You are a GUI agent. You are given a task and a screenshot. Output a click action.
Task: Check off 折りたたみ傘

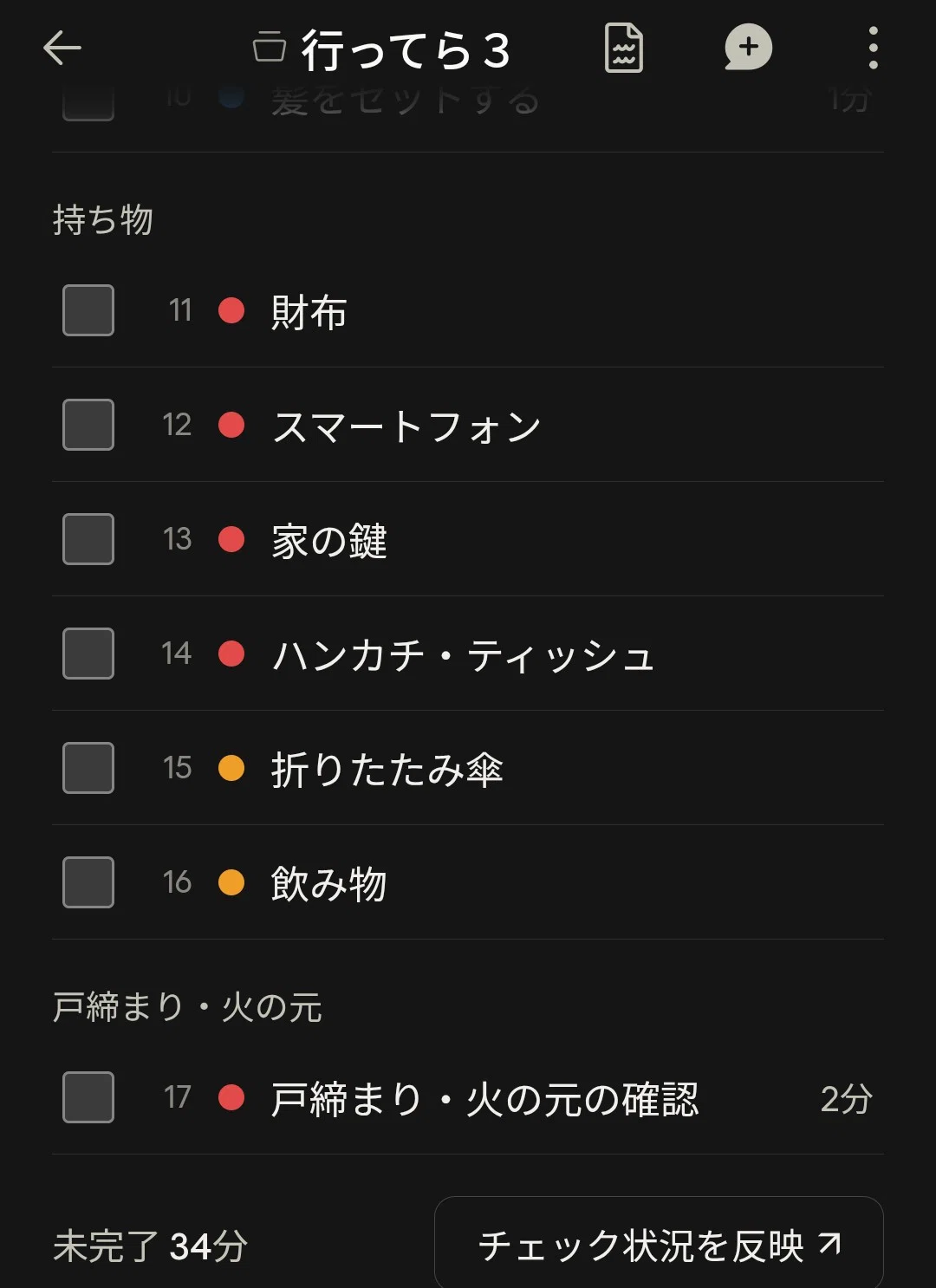point(88,768)
